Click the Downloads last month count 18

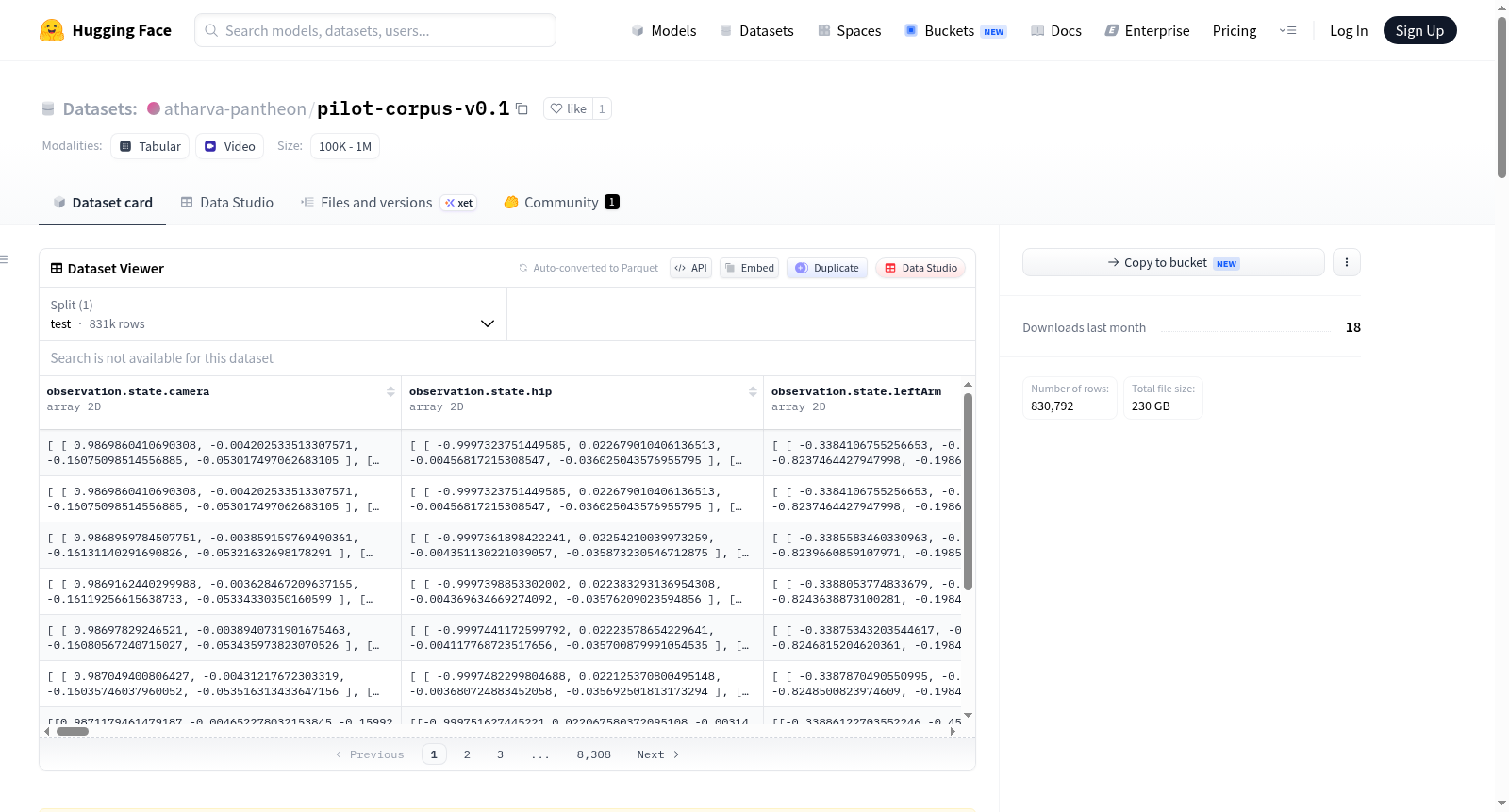[x=1353, y=327]
